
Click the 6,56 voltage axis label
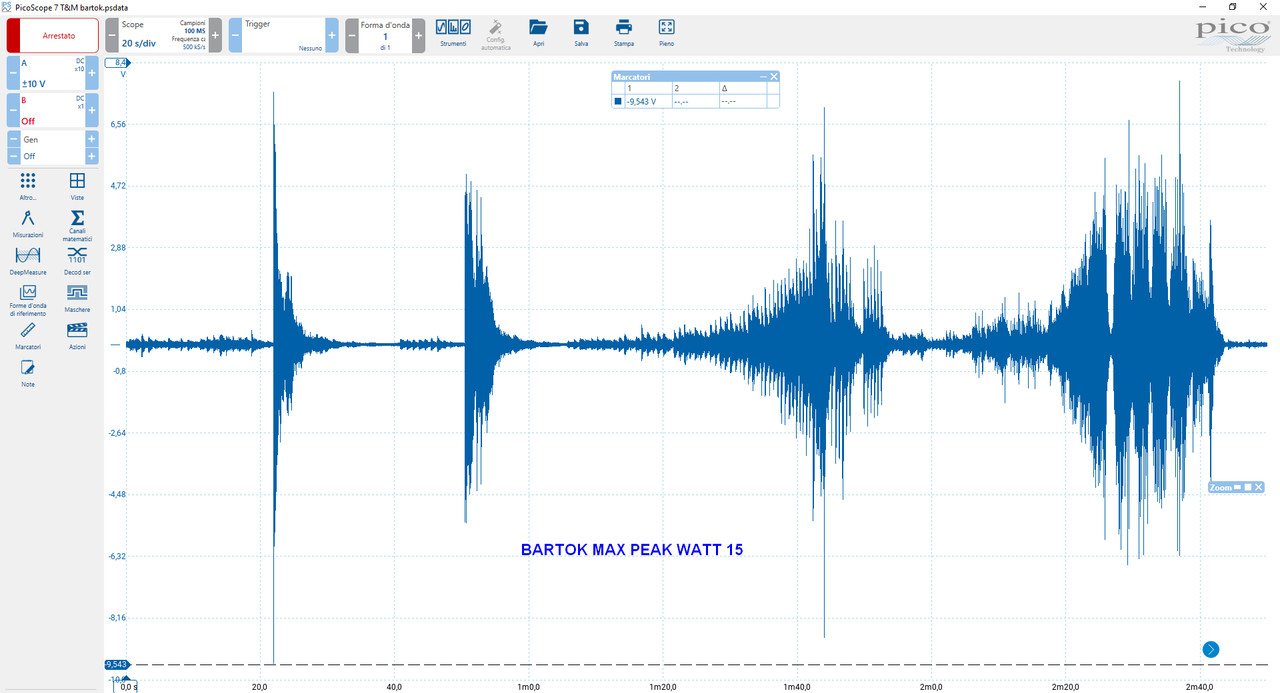[119, 124]
